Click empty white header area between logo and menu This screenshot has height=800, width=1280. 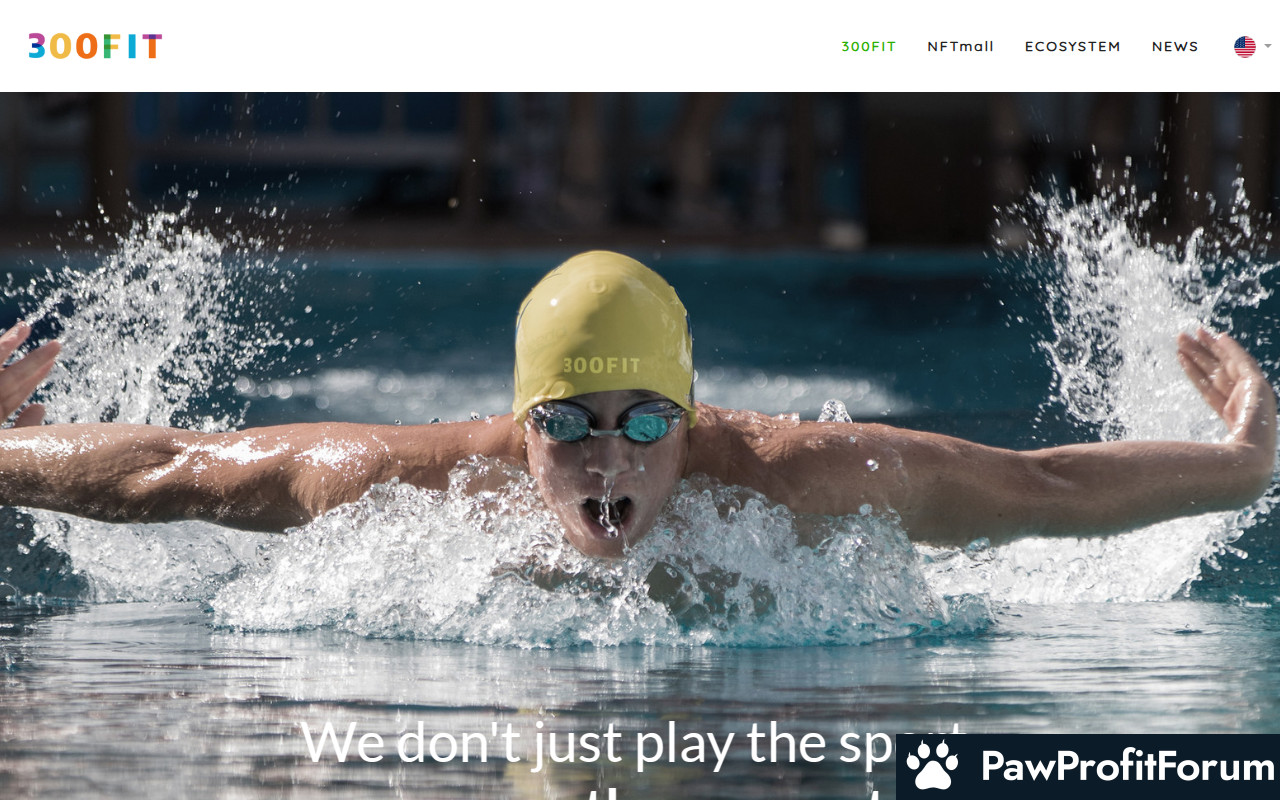tap(500, 46)
